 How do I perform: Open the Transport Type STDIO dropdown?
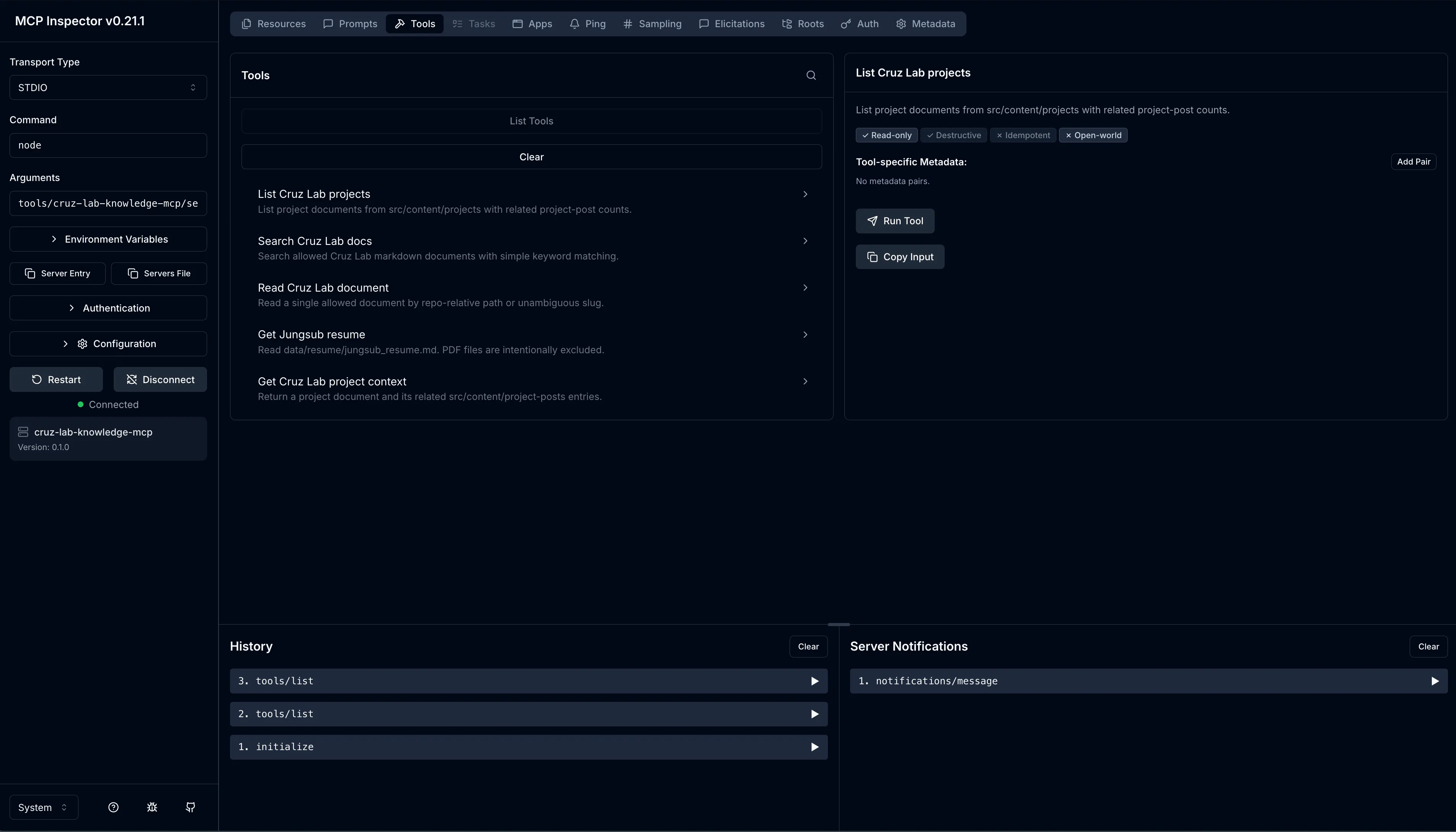pyautogui.click(x=108, y=87)
